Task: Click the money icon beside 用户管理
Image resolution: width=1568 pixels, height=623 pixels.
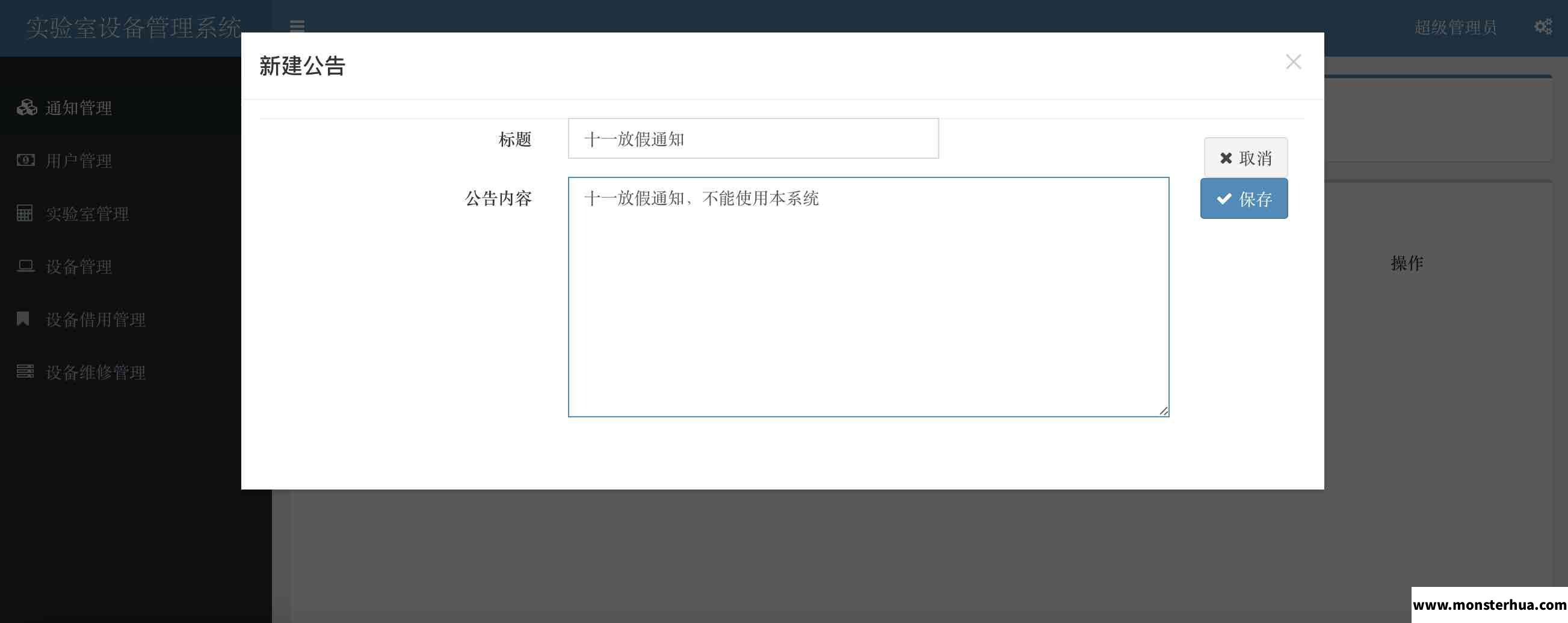Action: pyautogui.click(x=25, y=160)
